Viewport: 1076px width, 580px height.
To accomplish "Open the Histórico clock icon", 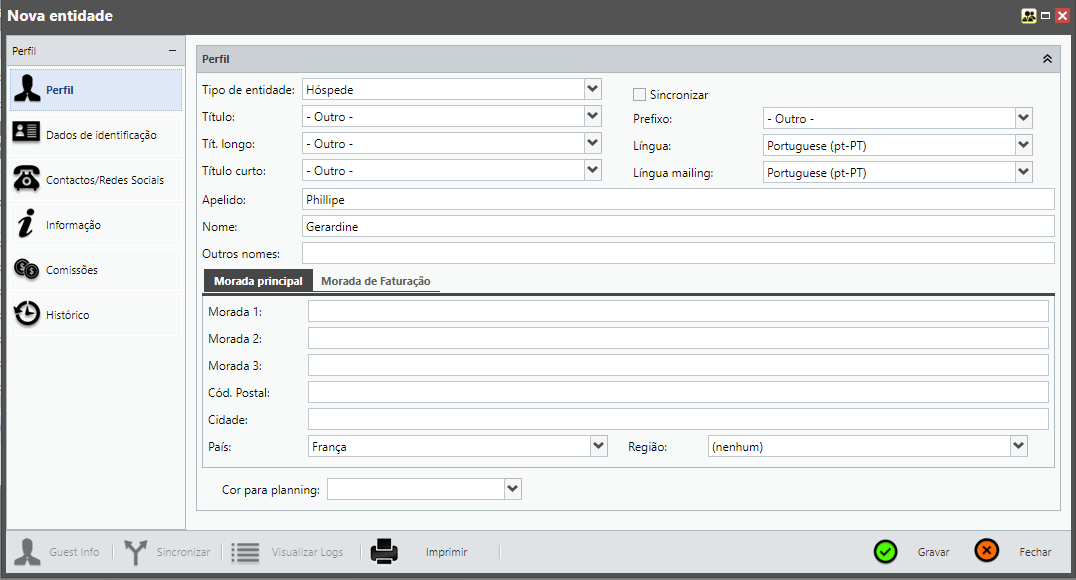I will (x=27, y=315).
